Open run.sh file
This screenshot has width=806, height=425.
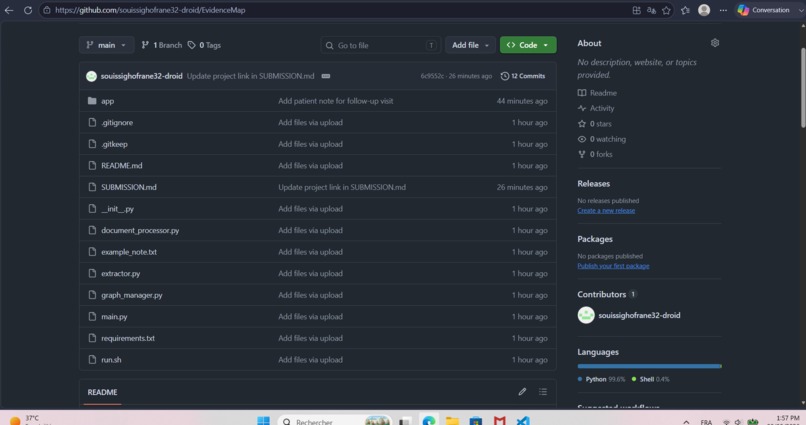click(x=111, y=360)
